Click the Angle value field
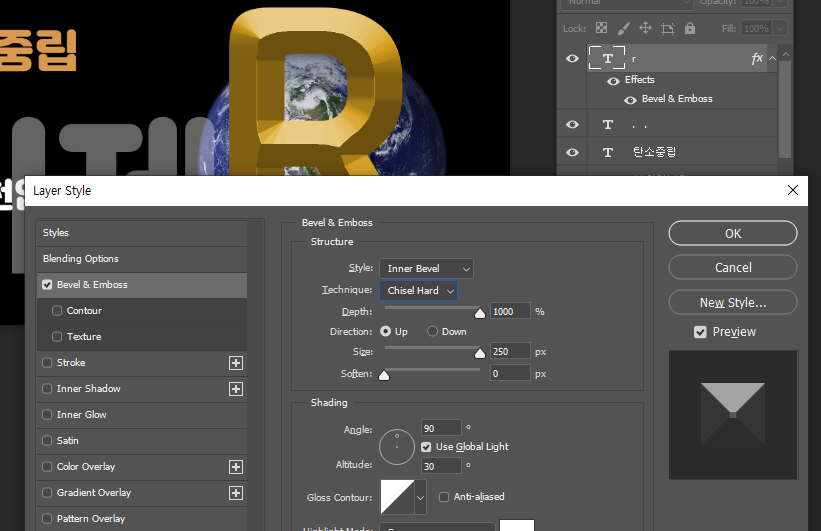This screenshot has width=821, height=531. point(441,428)
